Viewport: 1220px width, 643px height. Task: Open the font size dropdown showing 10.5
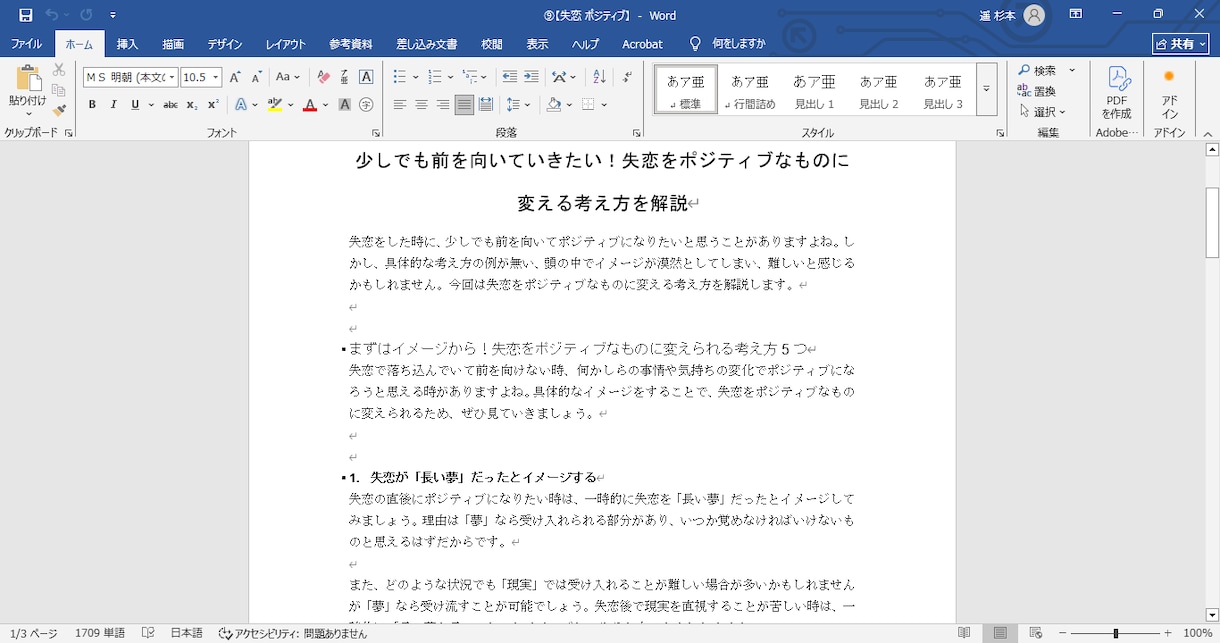(215, 77)
